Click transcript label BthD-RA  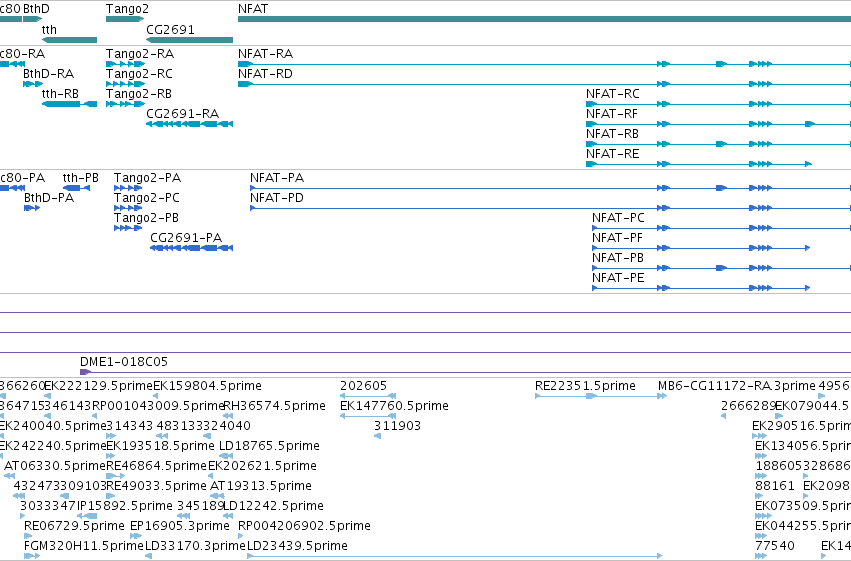[x=48, y=74]
